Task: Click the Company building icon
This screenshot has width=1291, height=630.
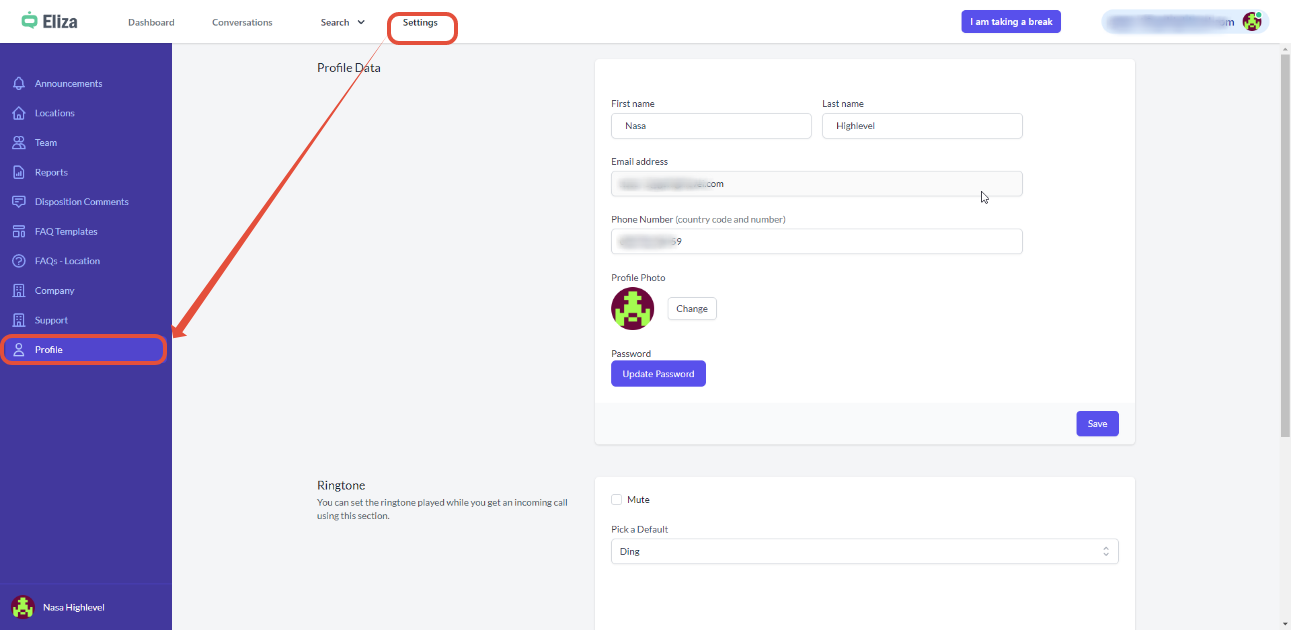Action: [18, 291]
